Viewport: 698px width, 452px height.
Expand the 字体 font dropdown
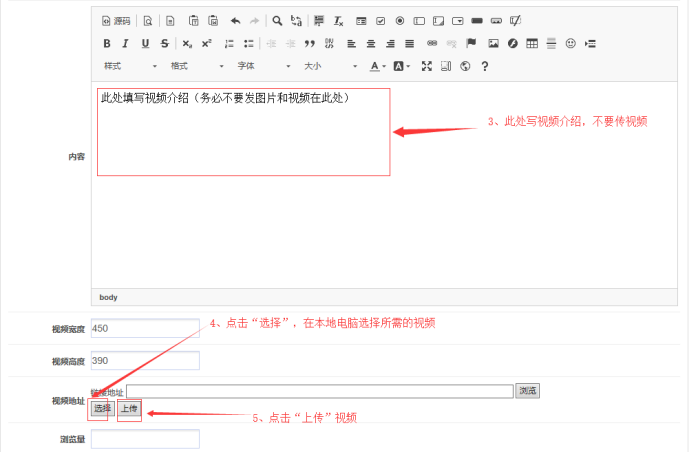(x=263, y=66)
